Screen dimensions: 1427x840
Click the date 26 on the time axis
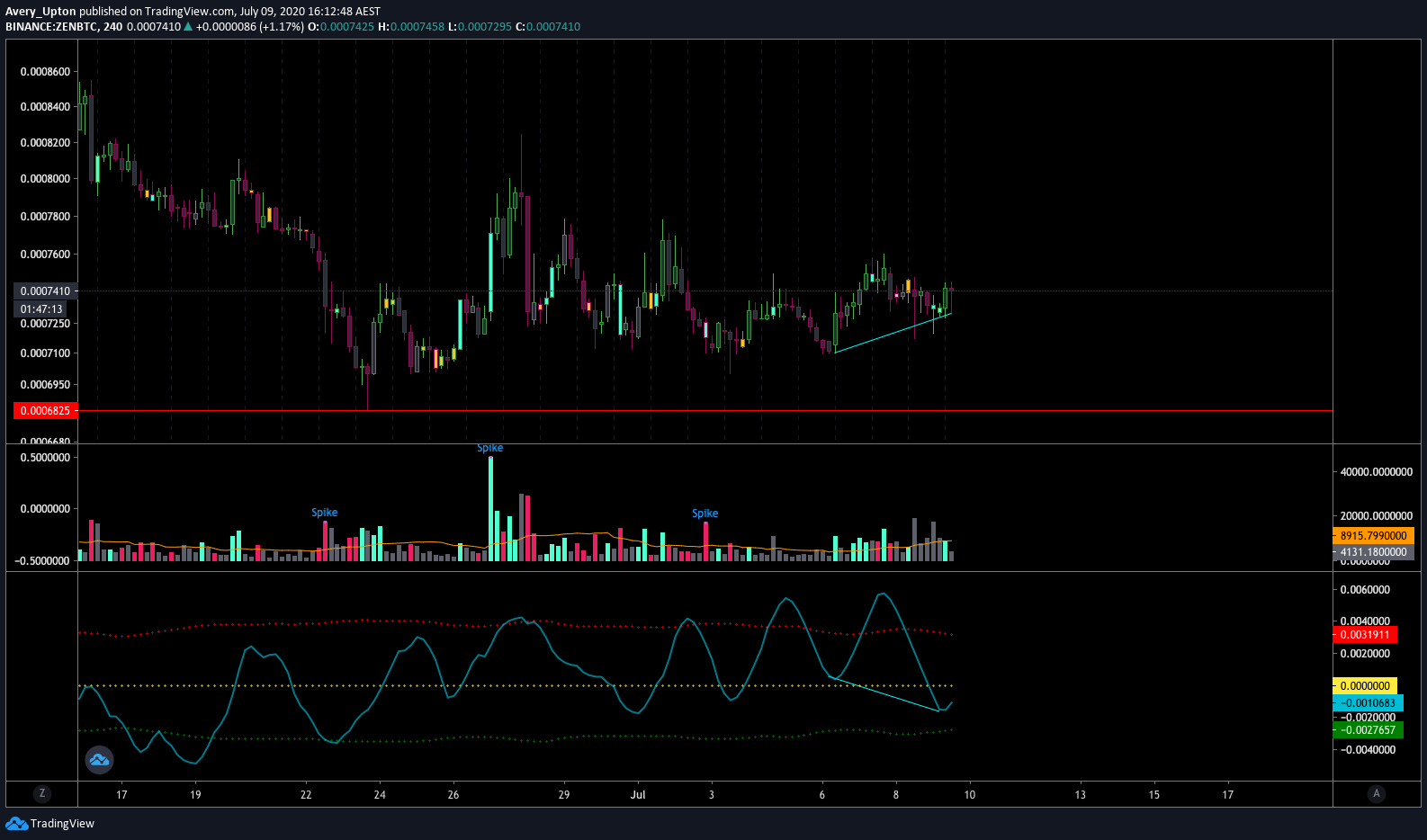(x=453, y=795)
